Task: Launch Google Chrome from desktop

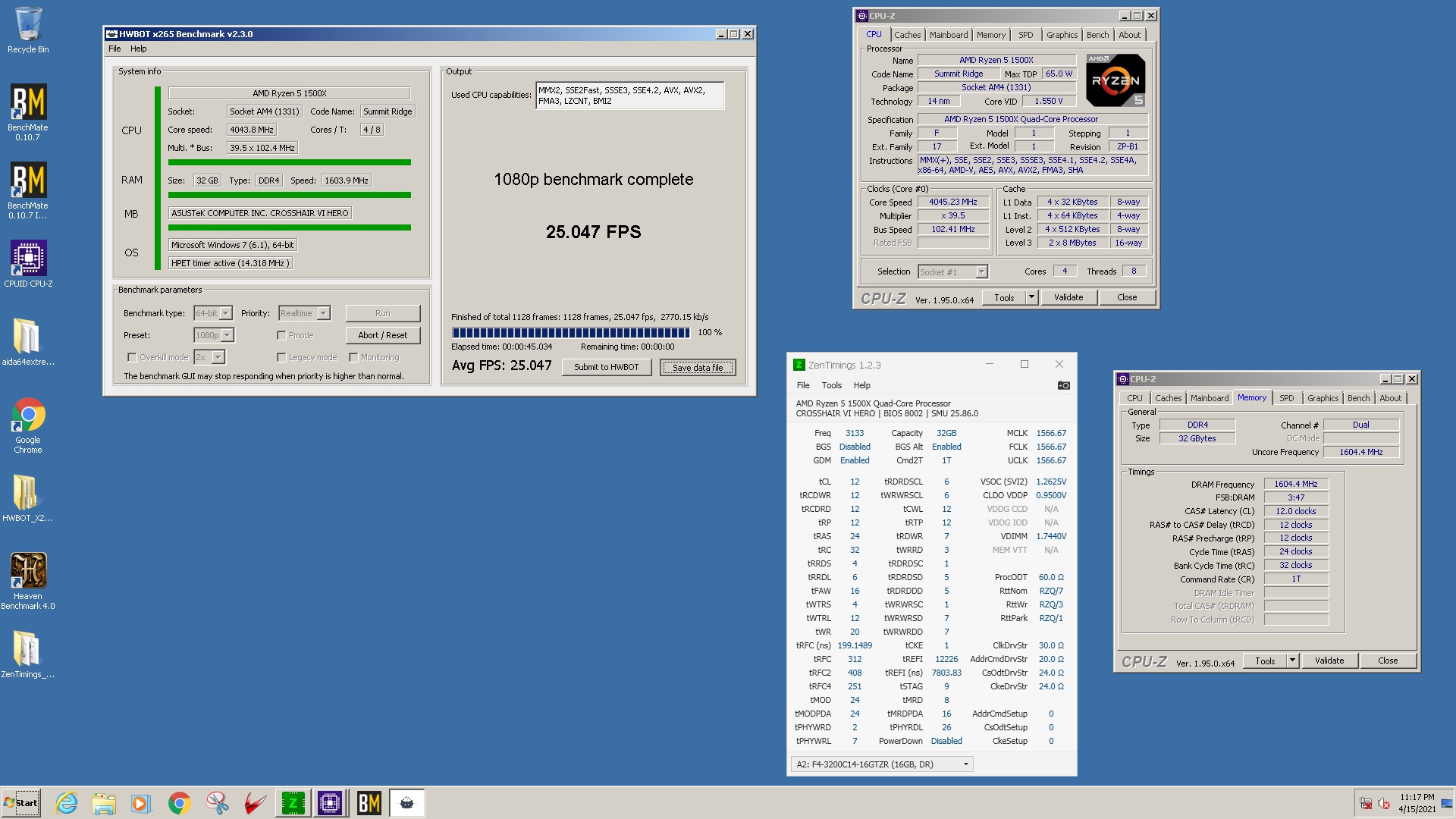Action: point(28,425)
